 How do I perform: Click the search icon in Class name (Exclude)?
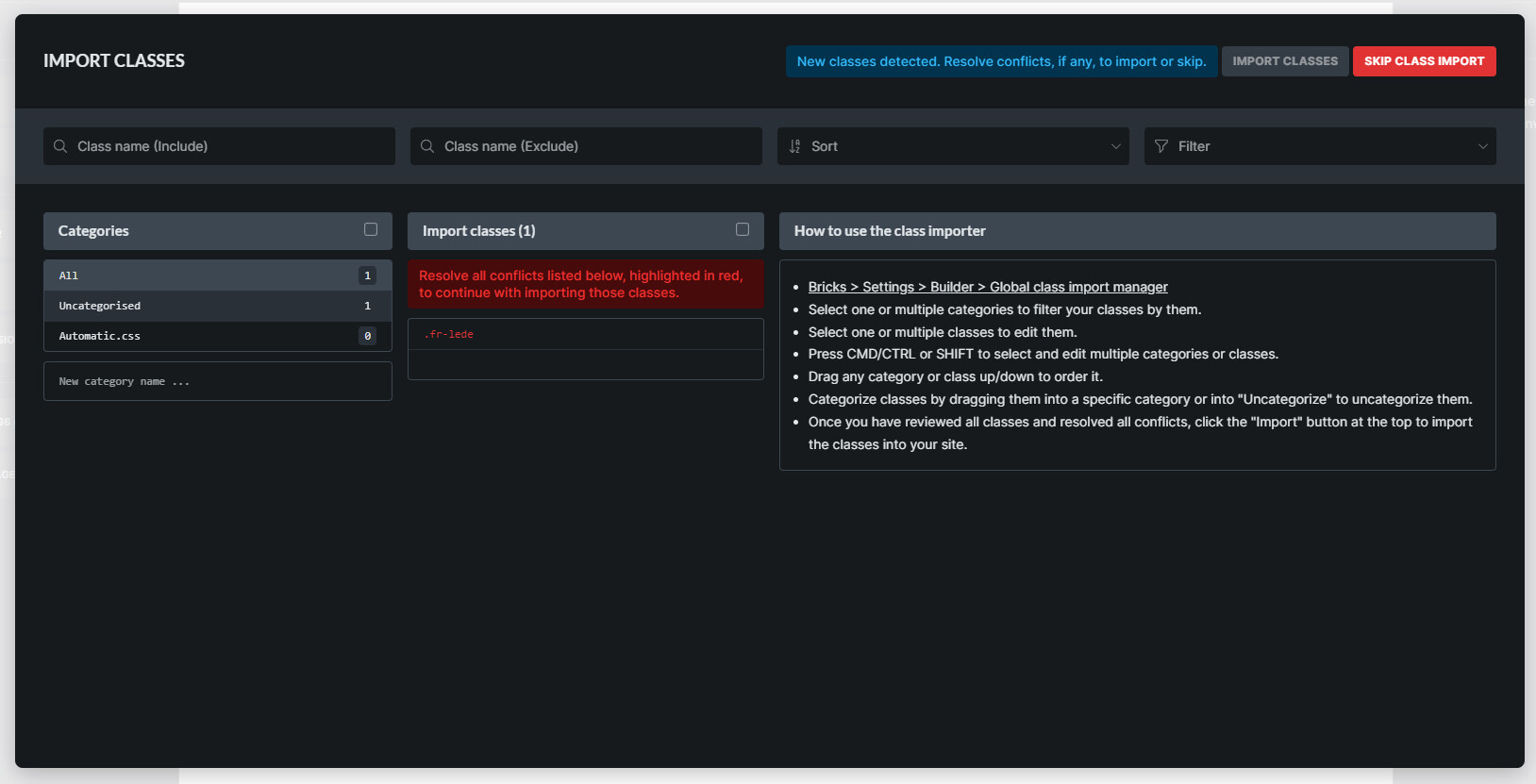tap(427, 146)
